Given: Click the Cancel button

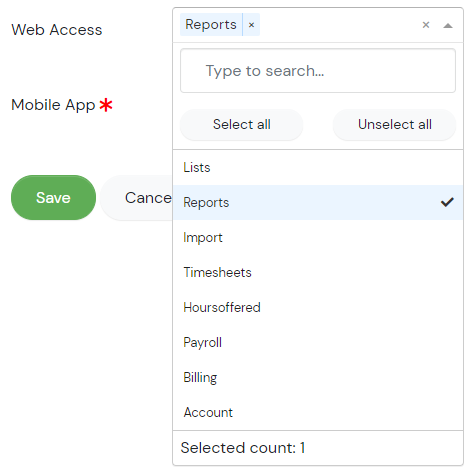Looking at the screenshot, I should 137,198.
